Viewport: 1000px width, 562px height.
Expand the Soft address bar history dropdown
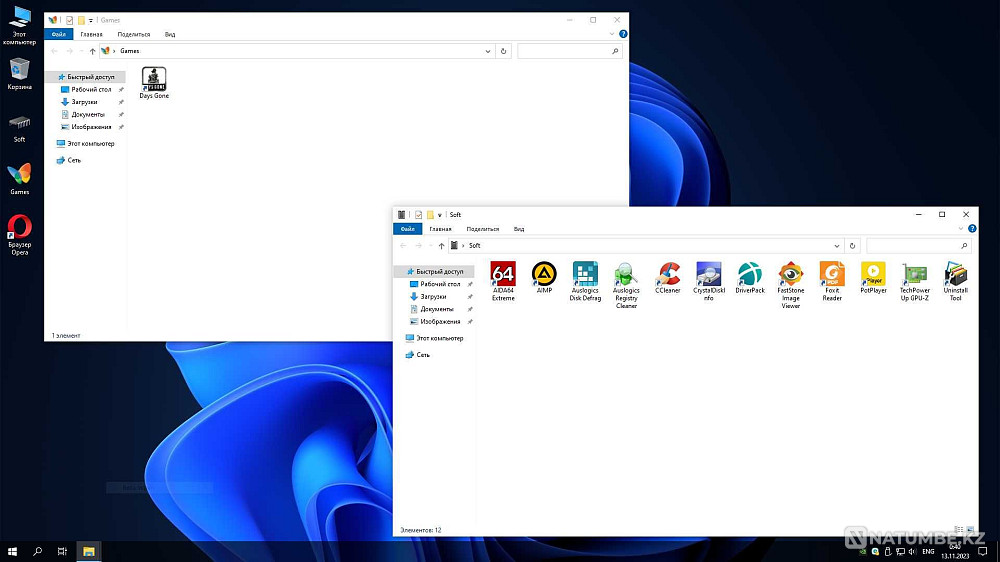point(837,246)
